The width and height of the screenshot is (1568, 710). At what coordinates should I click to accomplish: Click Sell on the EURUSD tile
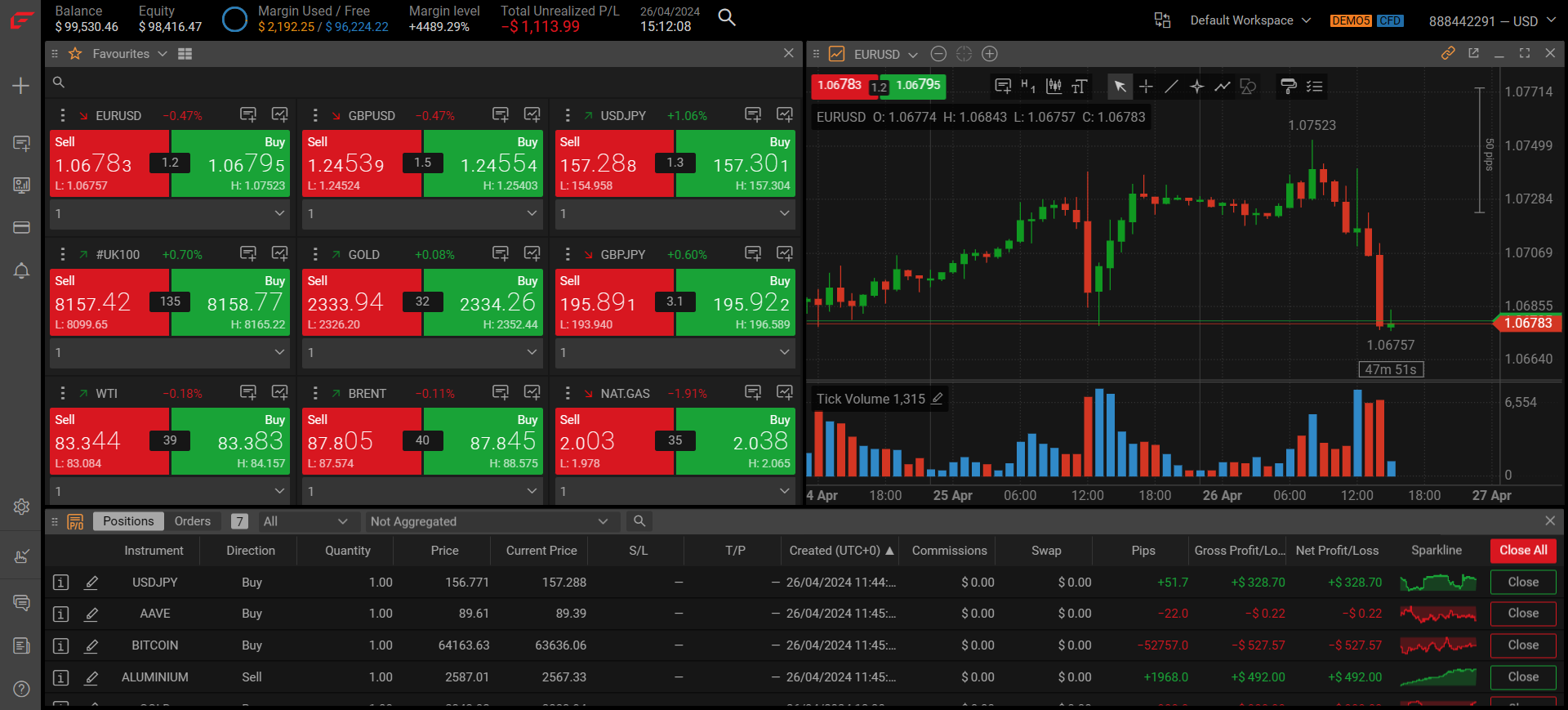[109, 163]
